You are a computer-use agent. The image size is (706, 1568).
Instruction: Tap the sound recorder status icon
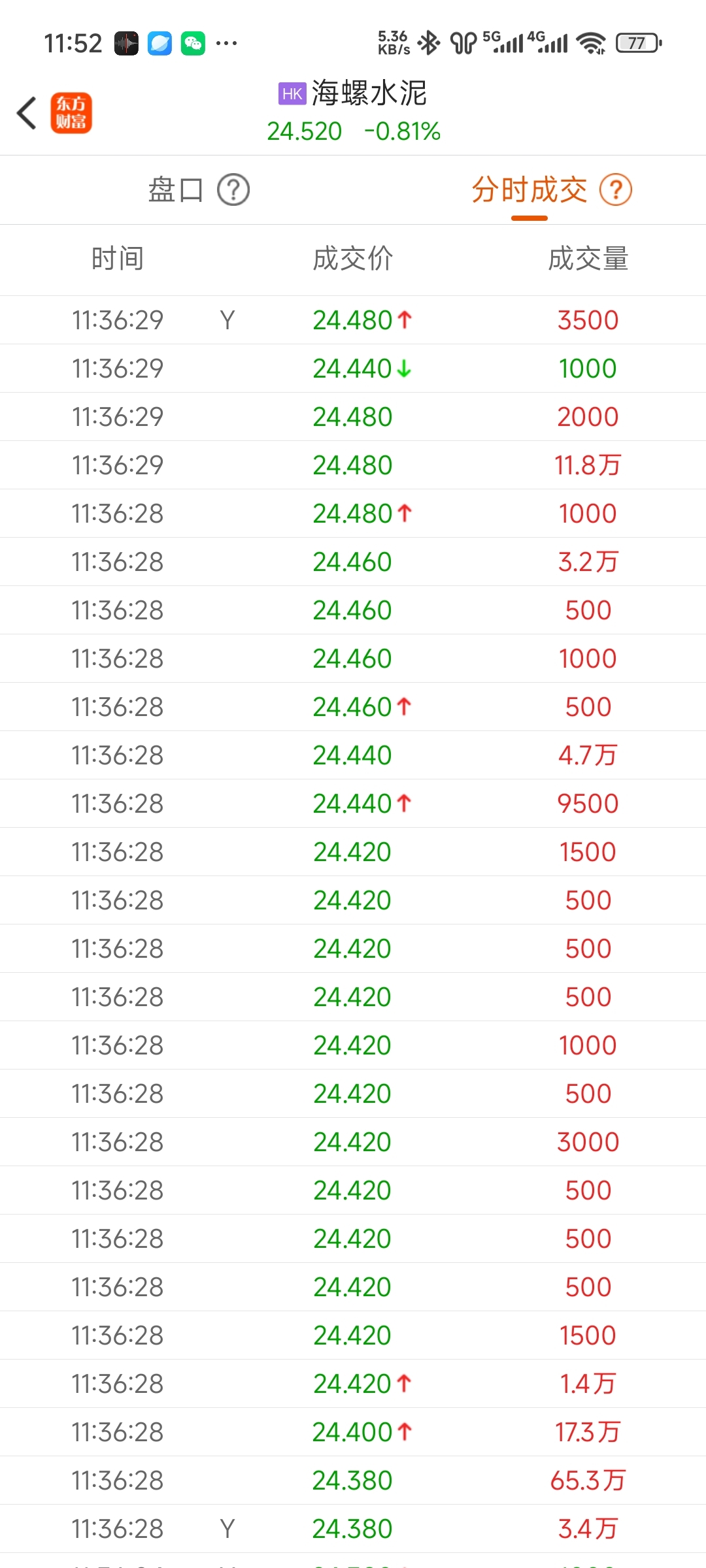(126, 44)
